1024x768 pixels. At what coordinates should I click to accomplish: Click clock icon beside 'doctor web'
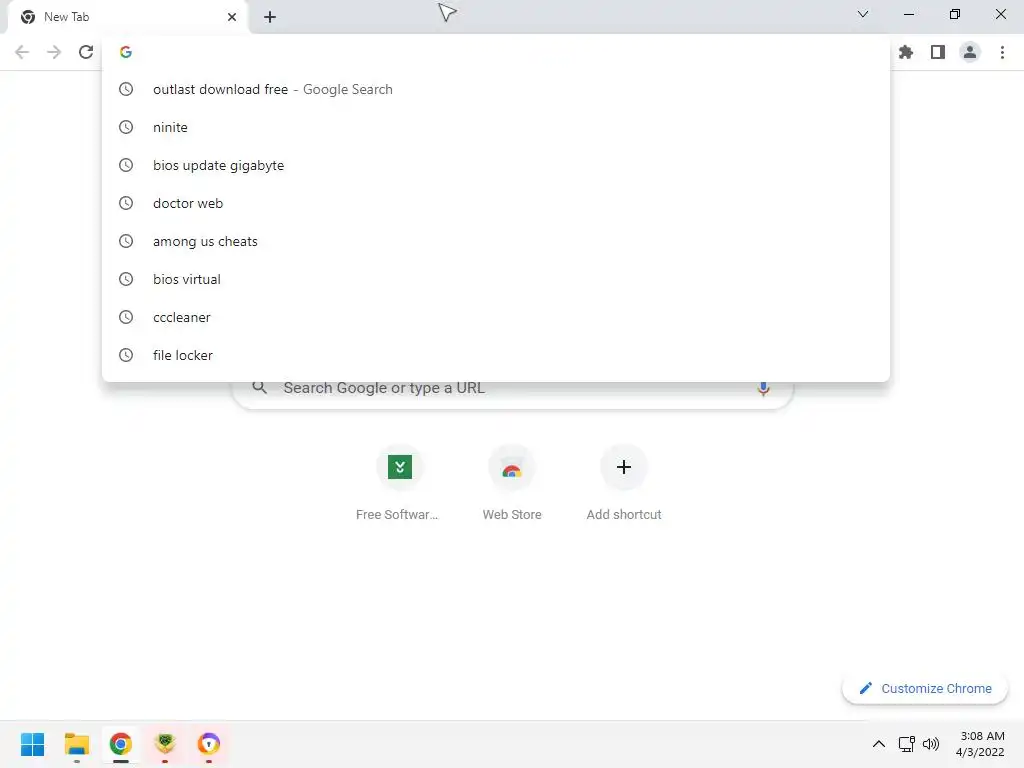click(126, 203)
